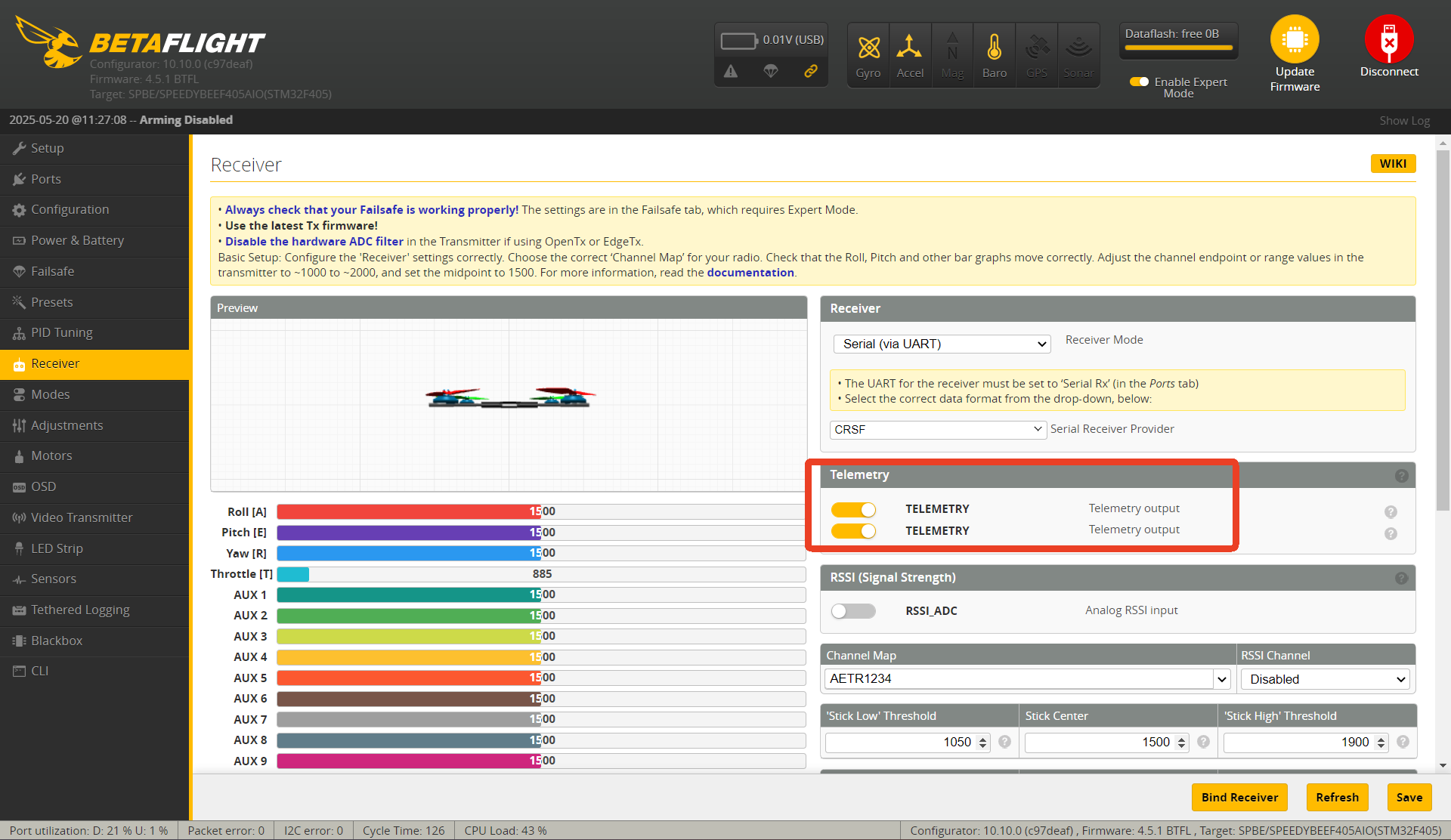Screen dimensions: 1451x840
Task: Open the LED Strip tab
Action: tap(94, 549)
